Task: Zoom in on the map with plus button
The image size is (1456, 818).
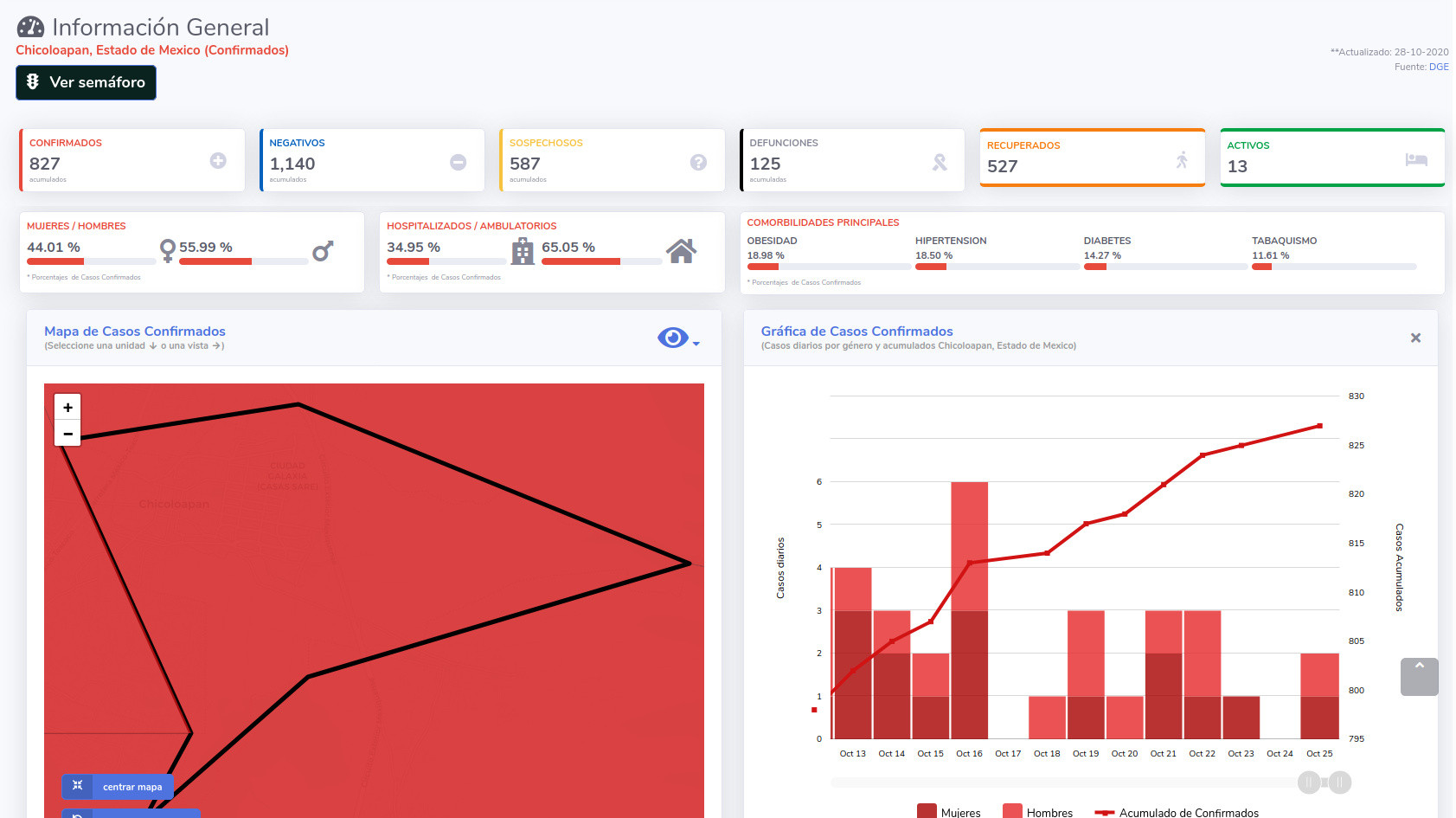Action: [x=67, y=407]
